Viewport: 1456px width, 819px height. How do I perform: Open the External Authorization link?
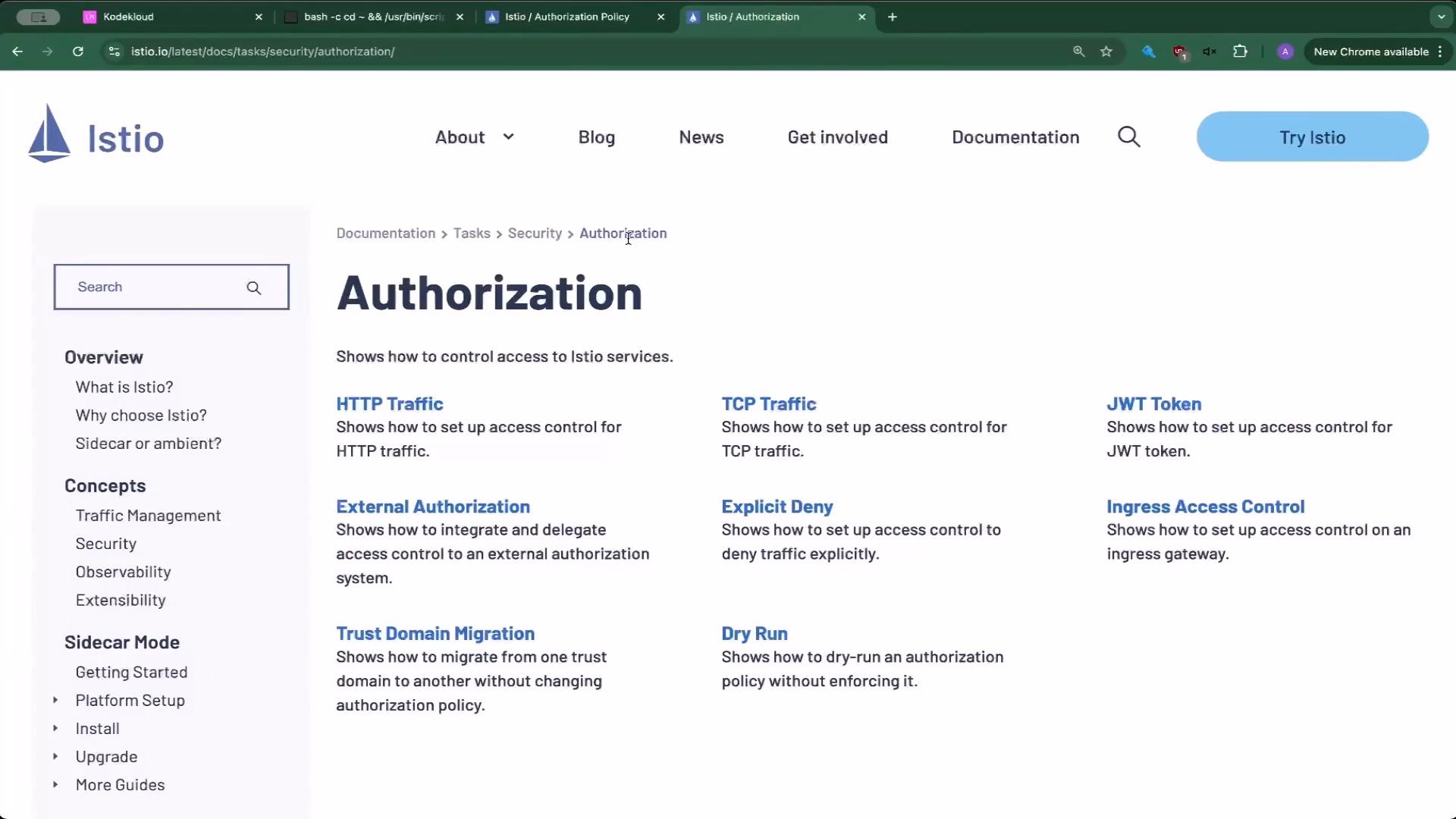tap(433, 507)
